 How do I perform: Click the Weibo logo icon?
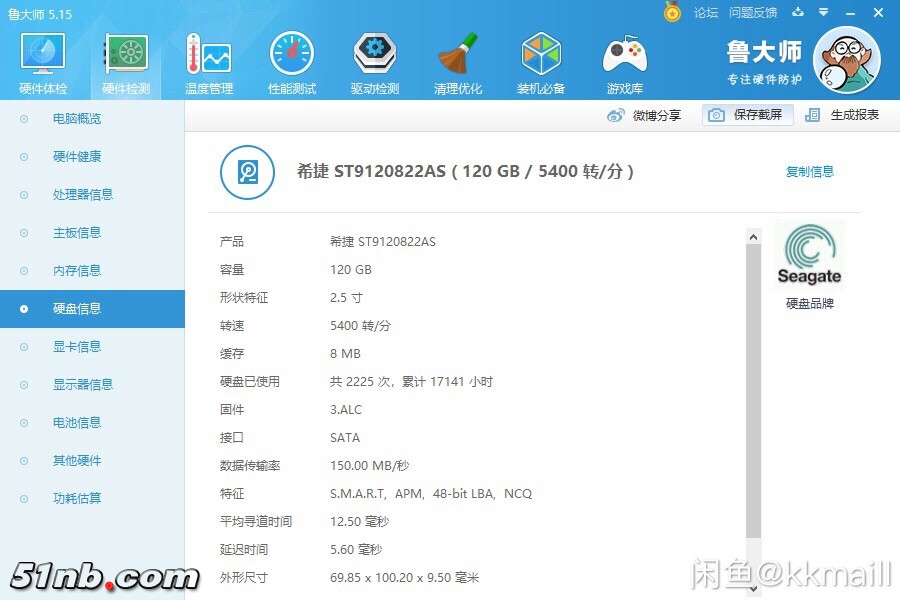tap(616, 115)
